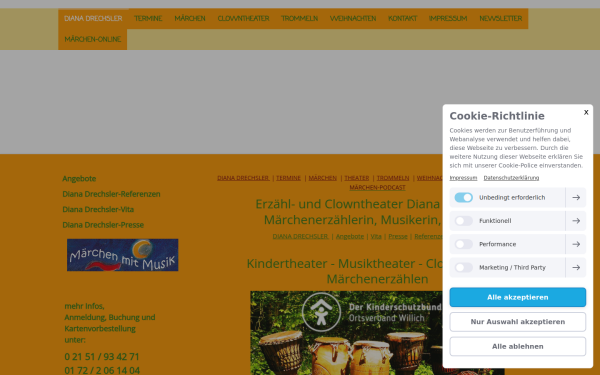Click phone number 01 72 / 2 06 14 04
Viewport: 600px width, 375px height.
click(x=102, y=370)
